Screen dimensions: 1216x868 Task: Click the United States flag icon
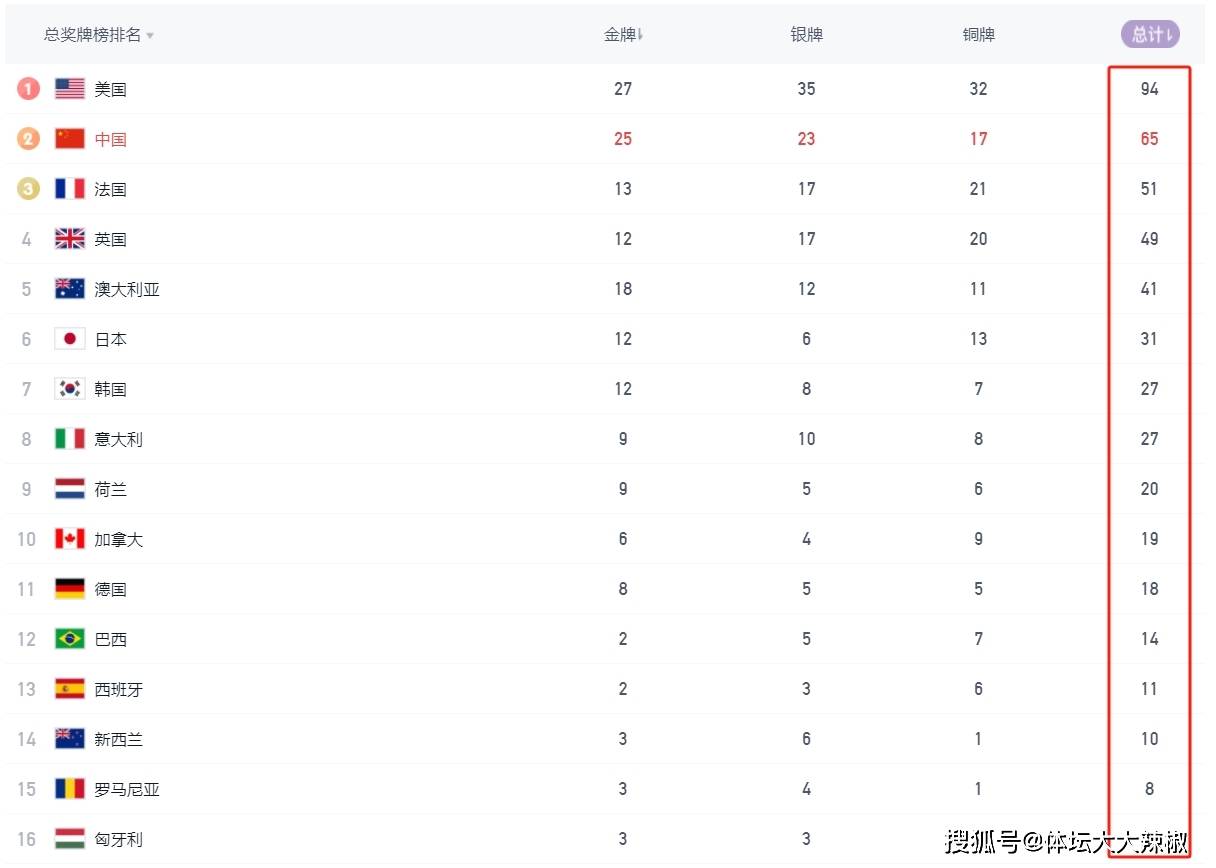70,89
